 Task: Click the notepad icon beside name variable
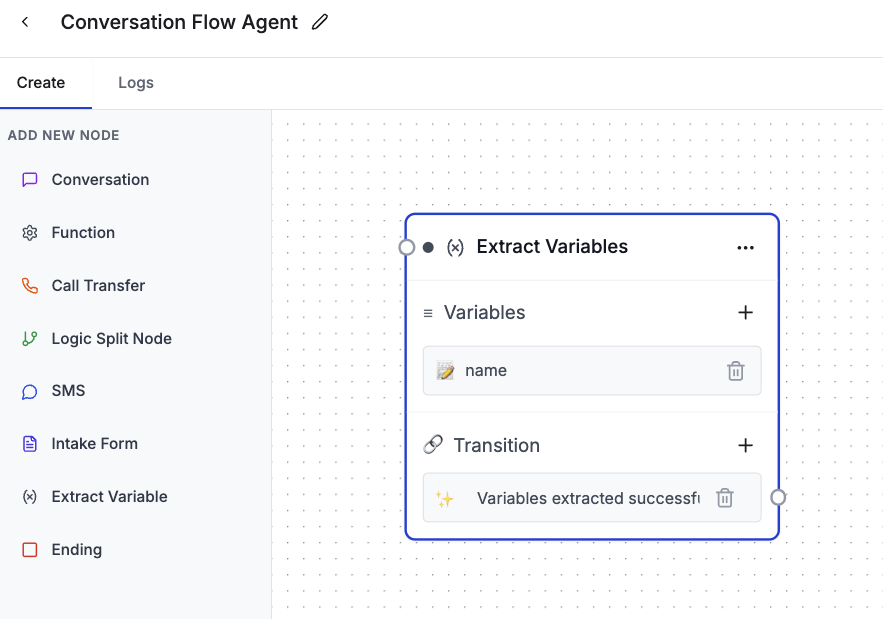445,371
